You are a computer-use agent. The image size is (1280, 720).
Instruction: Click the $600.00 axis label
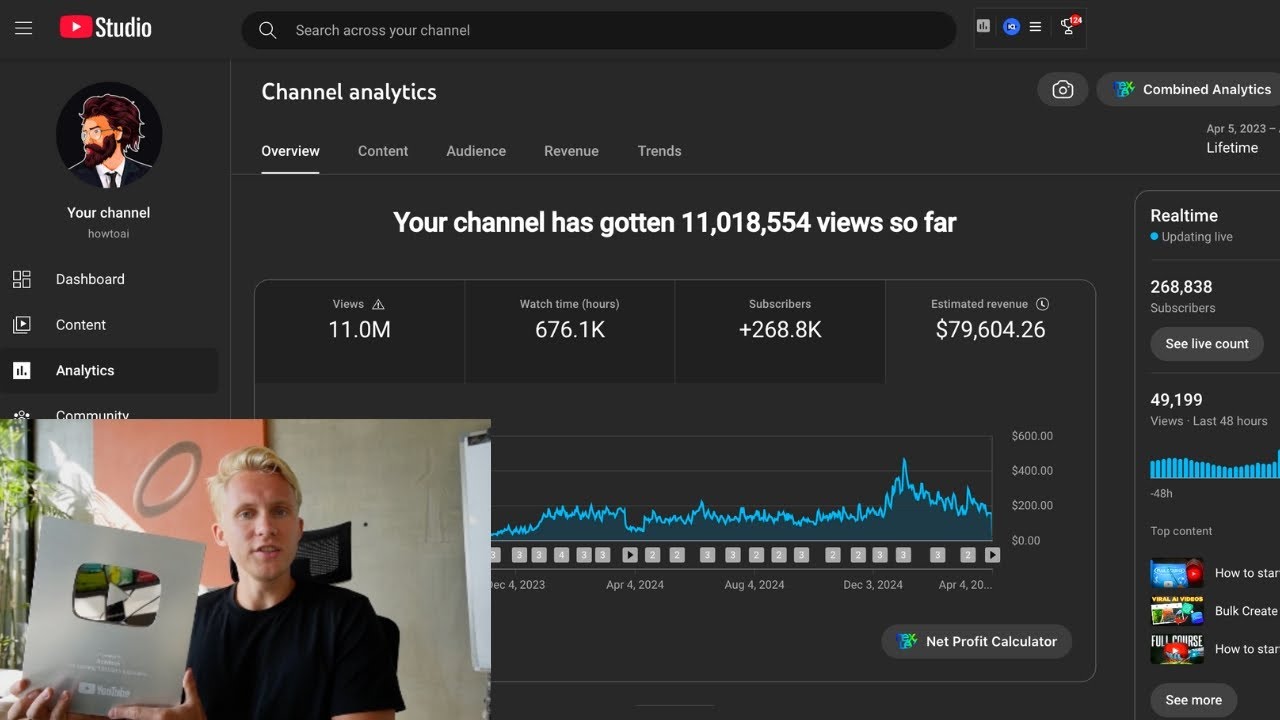[1032, 436]
